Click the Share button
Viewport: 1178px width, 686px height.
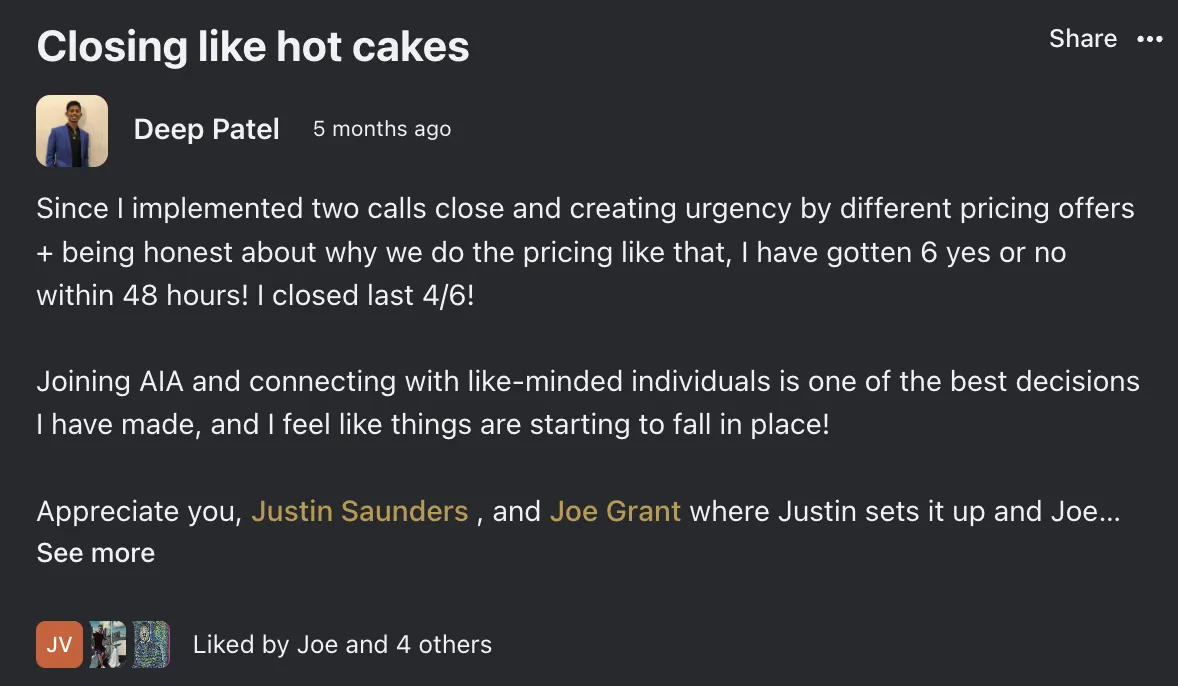pos(1082,39)
